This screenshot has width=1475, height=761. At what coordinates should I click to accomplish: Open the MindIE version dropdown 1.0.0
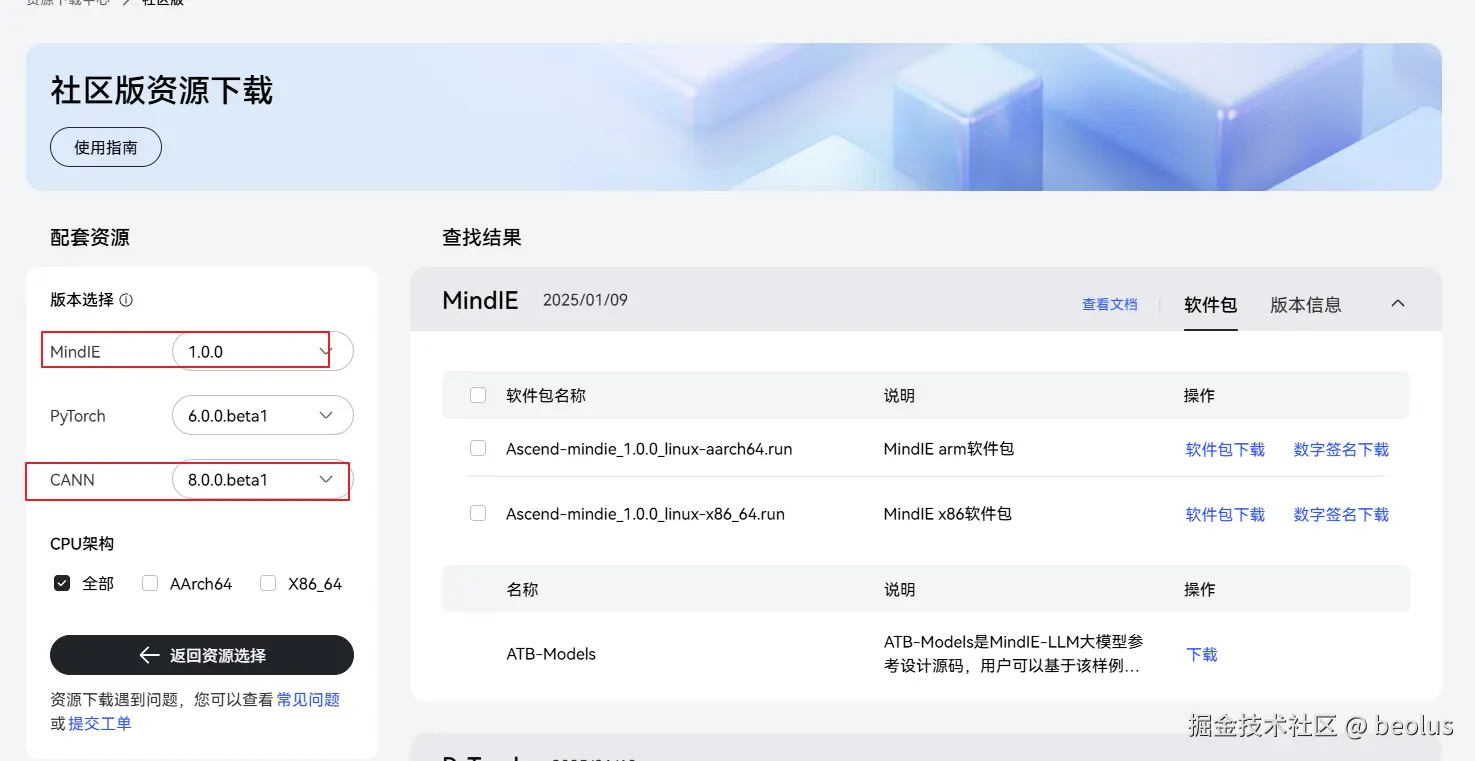pyautogui.click(x=263, y=351)
